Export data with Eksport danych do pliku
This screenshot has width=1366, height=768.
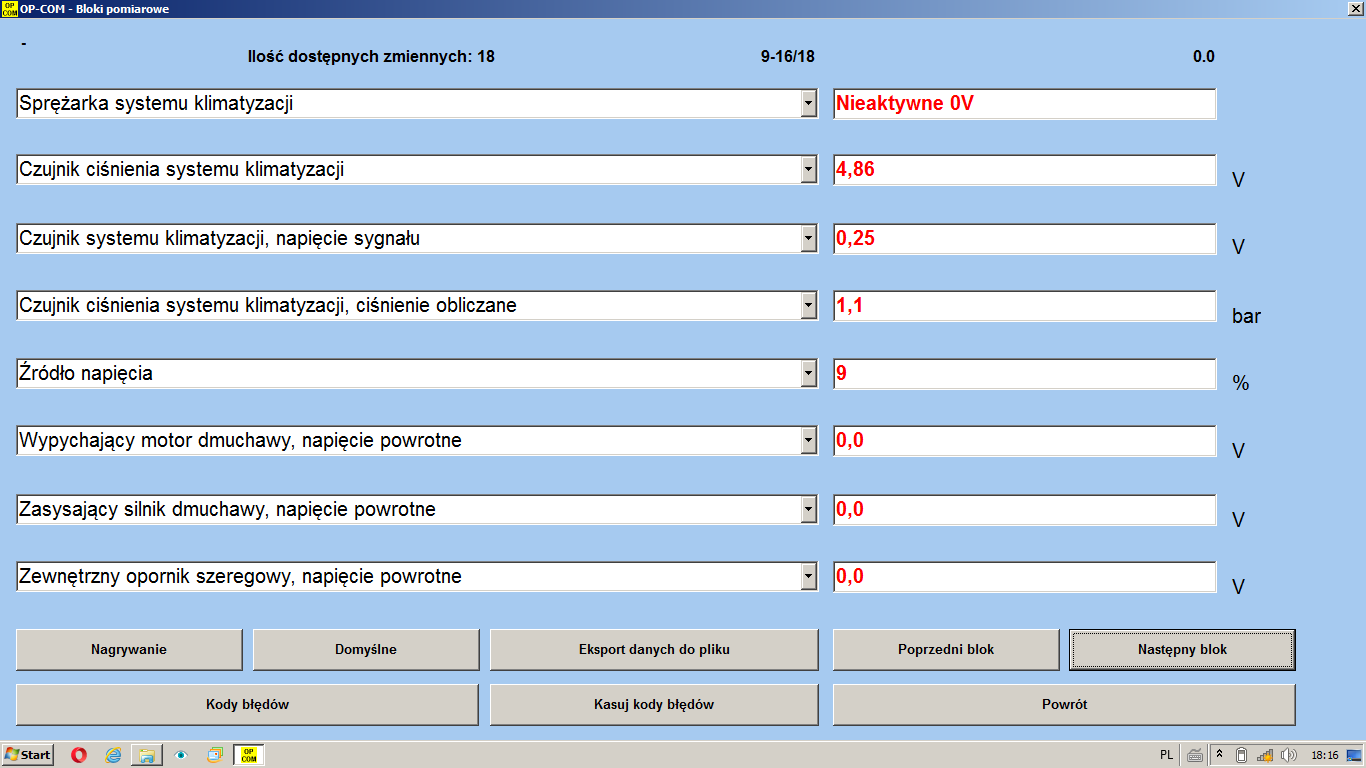click(x=654, y=649)
